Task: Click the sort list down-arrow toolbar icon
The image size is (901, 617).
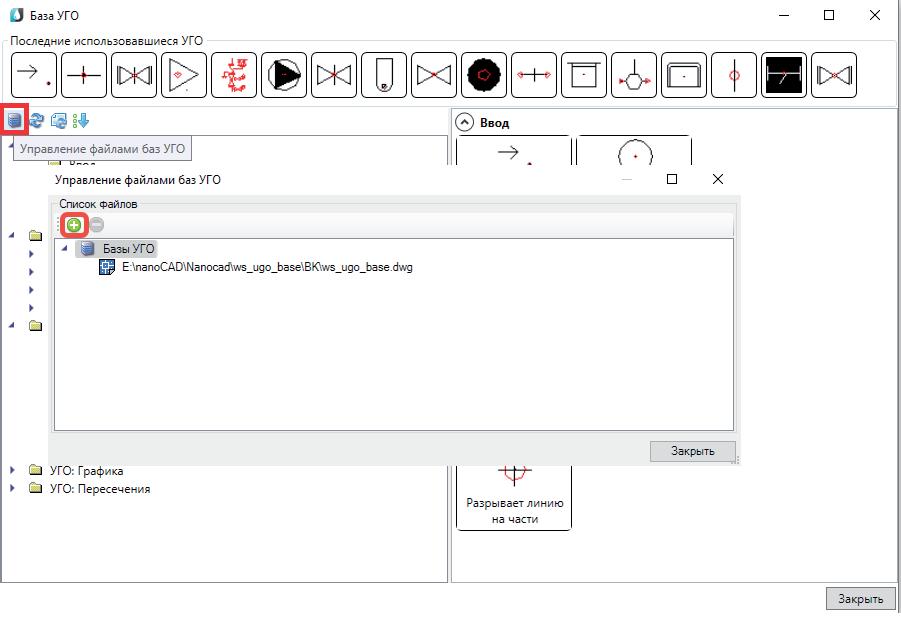Action: click(81, 121)
